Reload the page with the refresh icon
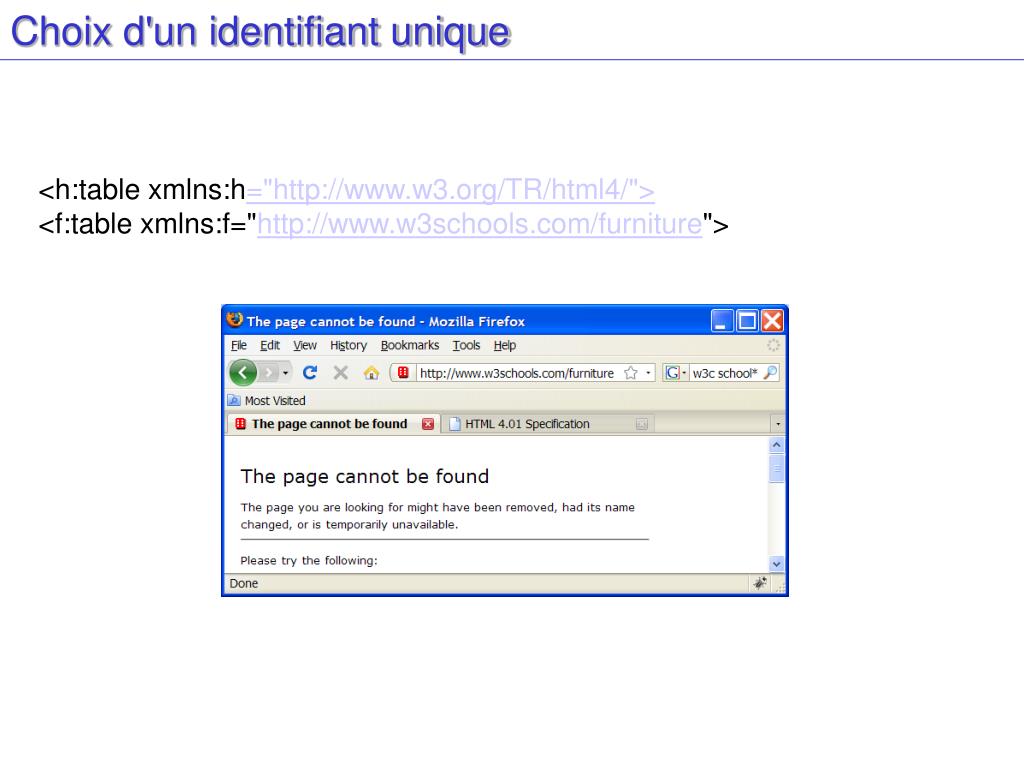This screenshot has height=768, width=1024. tap(310, 372)
